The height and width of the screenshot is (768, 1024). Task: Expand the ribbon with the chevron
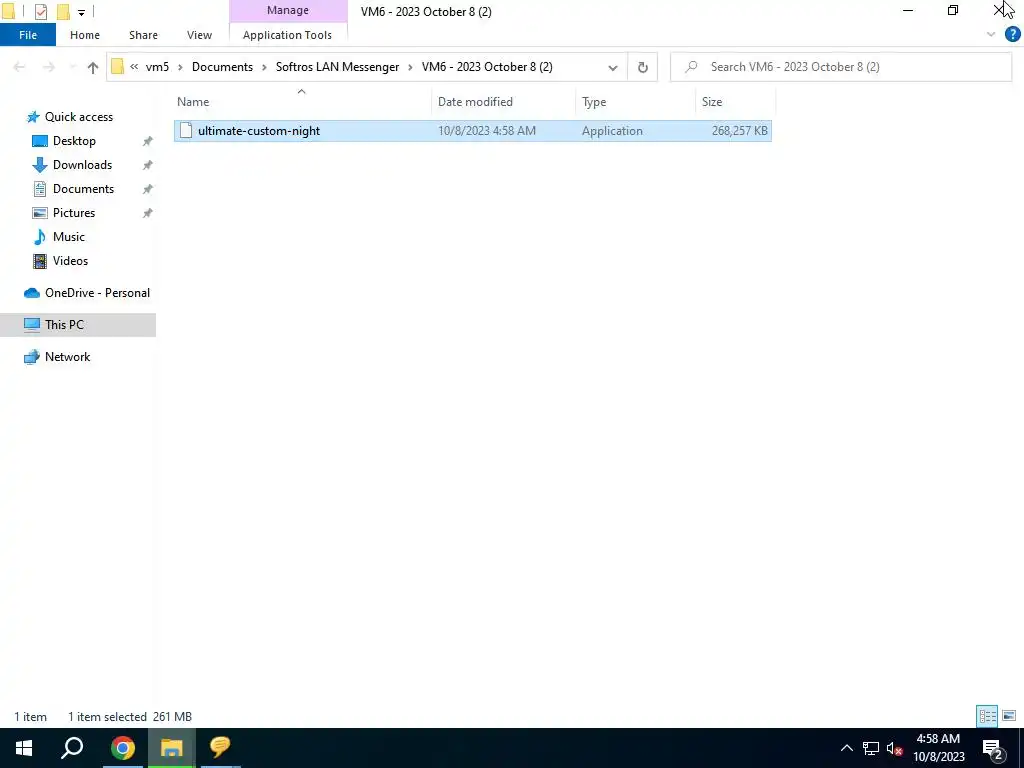point(991,34)
